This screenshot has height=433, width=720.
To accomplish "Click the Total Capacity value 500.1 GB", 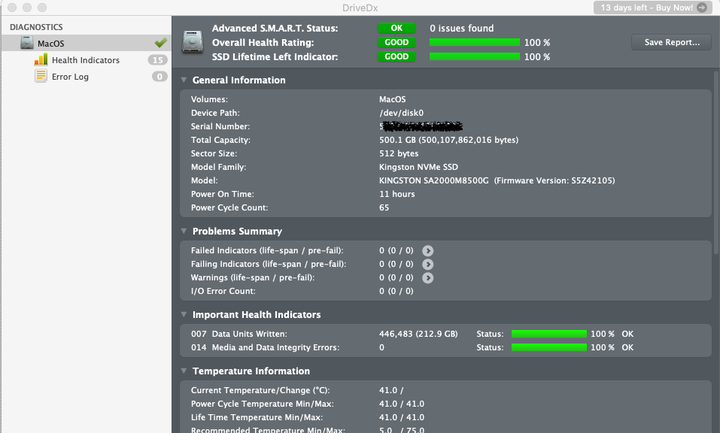I will click(449, 140).
